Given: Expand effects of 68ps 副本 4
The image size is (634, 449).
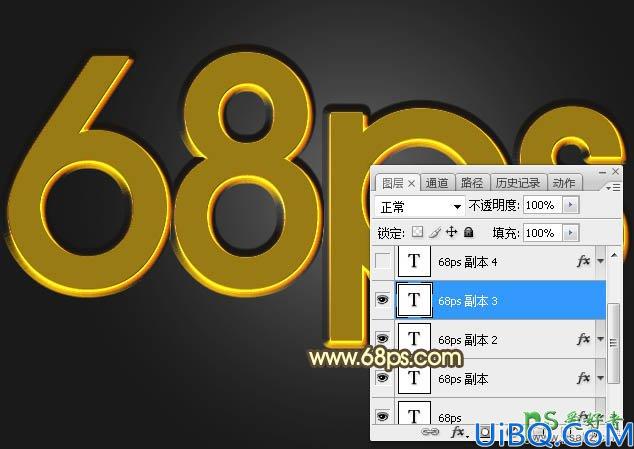Looking at the screenshot, I should click(x=600, y=262).
